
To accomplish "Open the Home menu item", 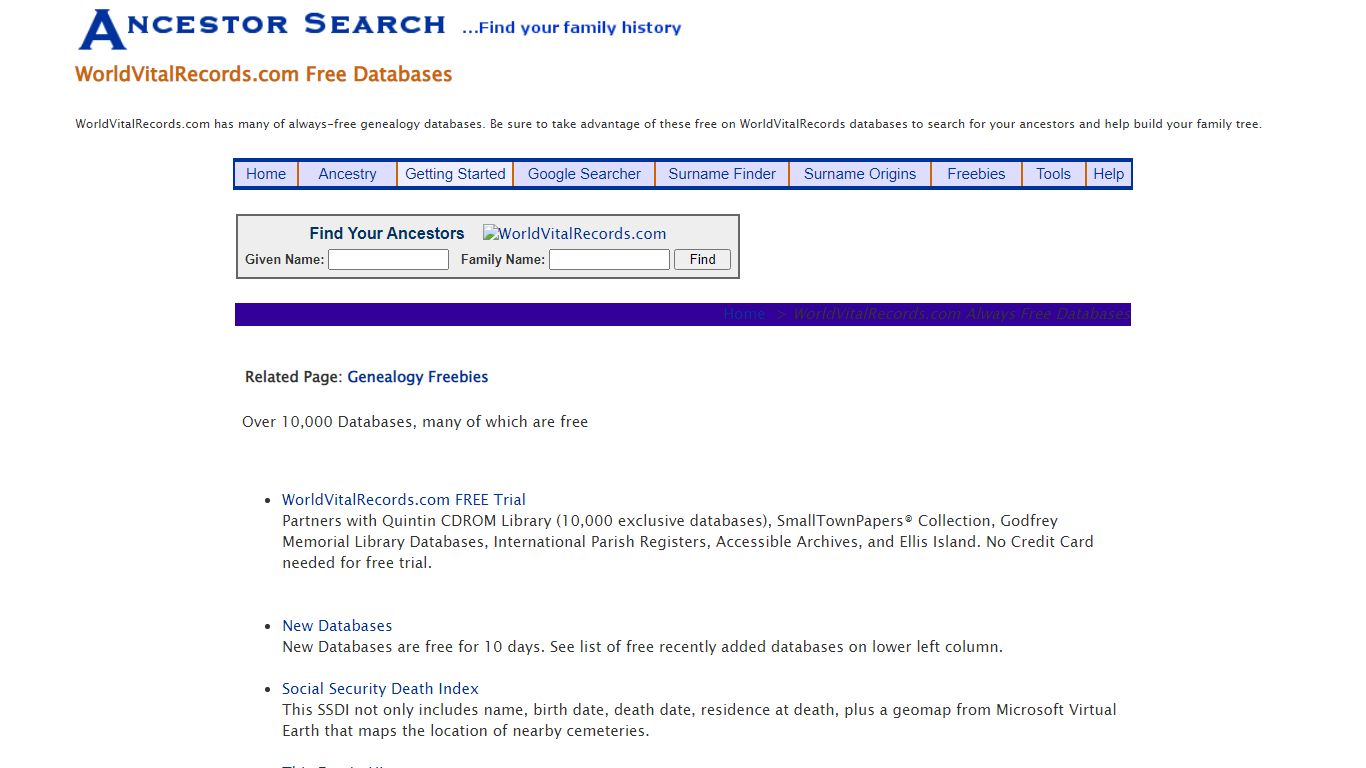I will 266,174.
